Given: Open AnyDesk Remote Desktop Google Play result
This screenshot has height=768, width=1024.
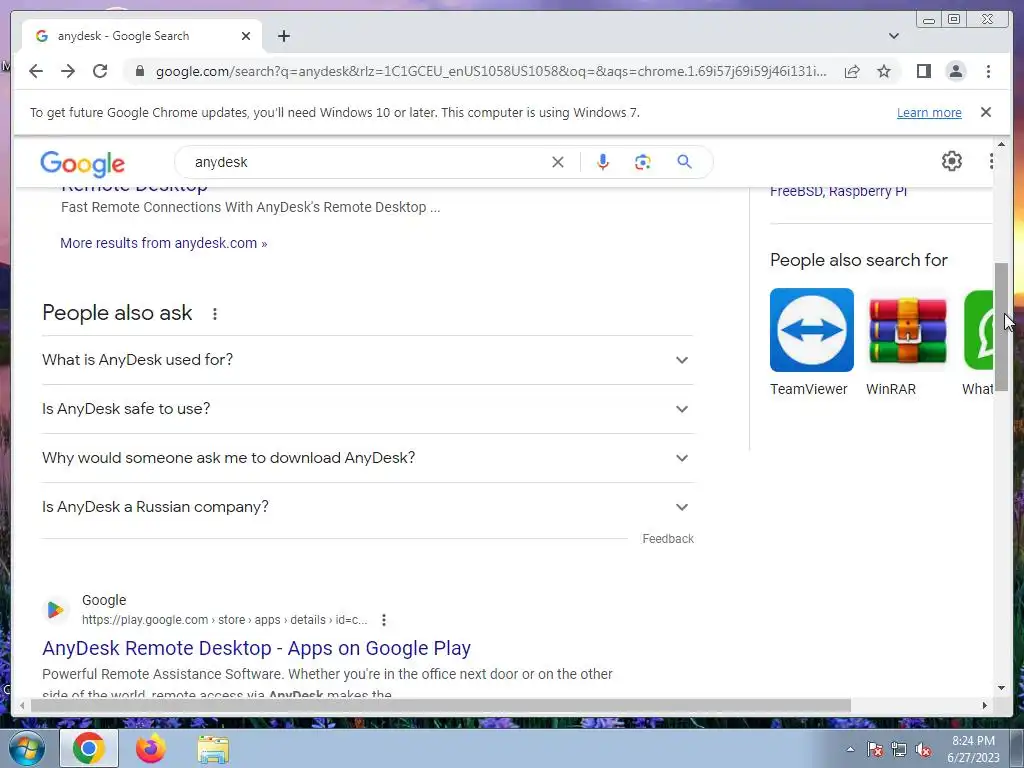Looking at the screenshot, I should pos(256,648).
